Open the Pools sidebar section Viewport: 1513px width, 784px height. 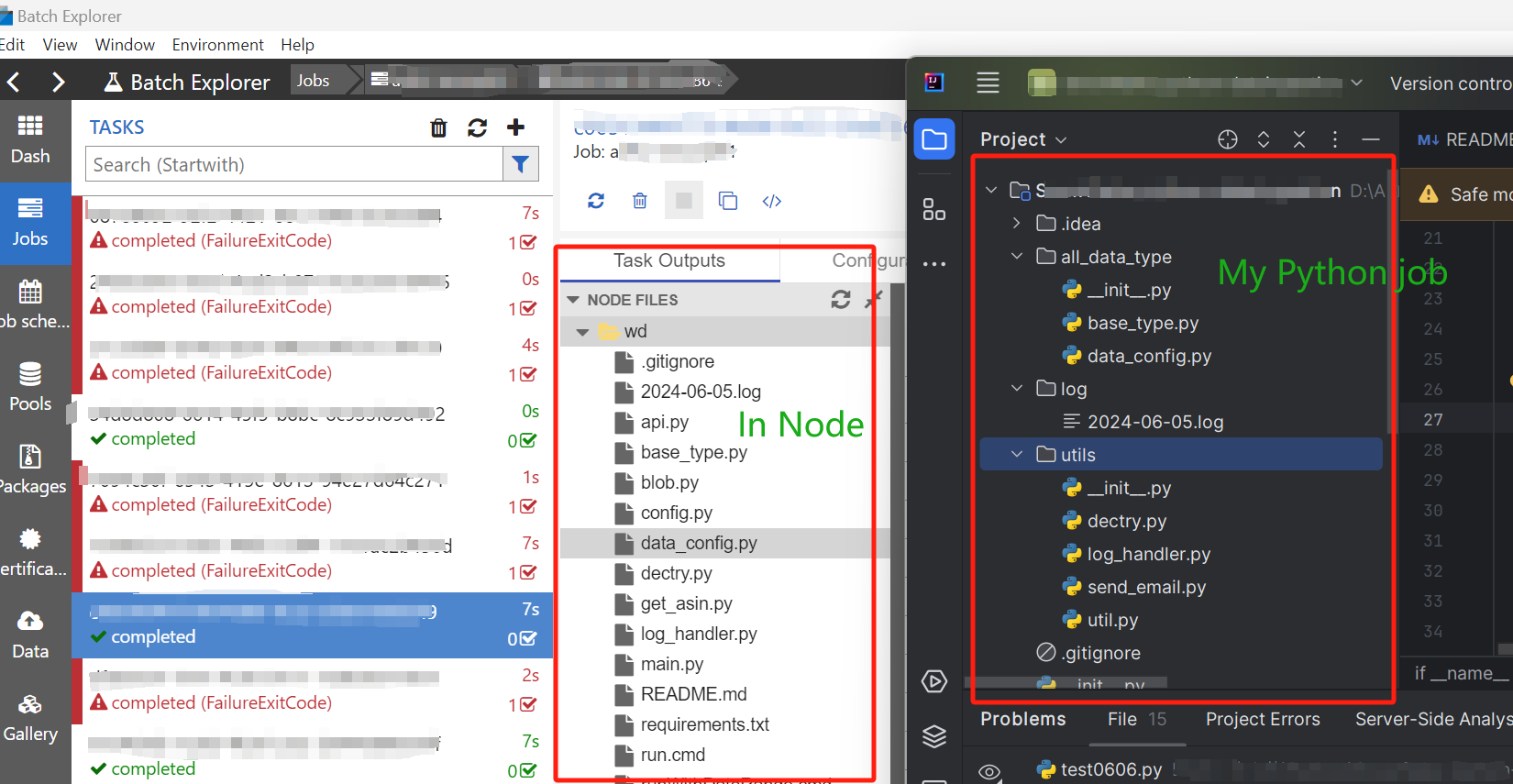click(x=30, y=387)
